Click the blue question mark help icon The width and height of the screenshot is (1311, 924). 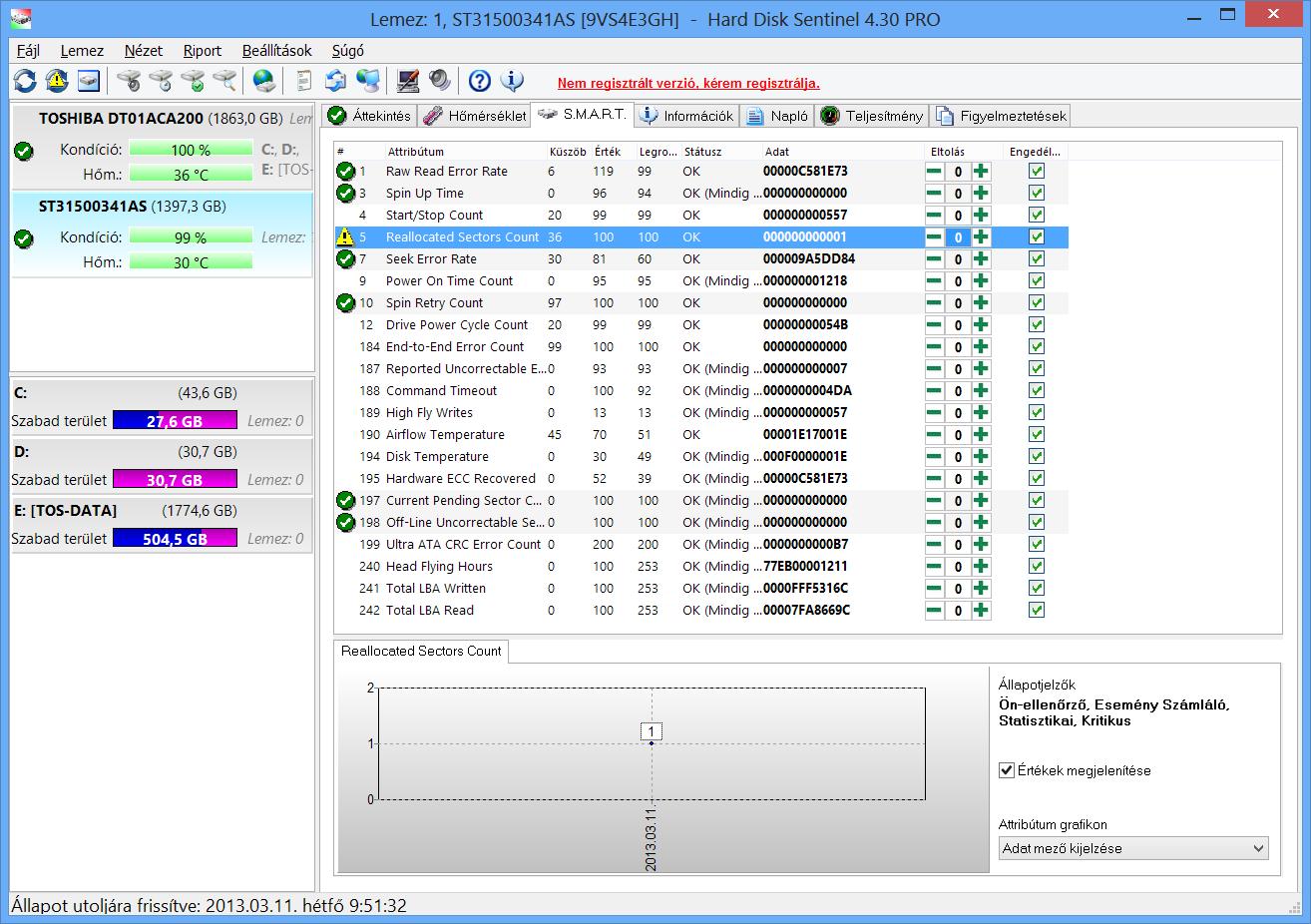click(480, 82)
